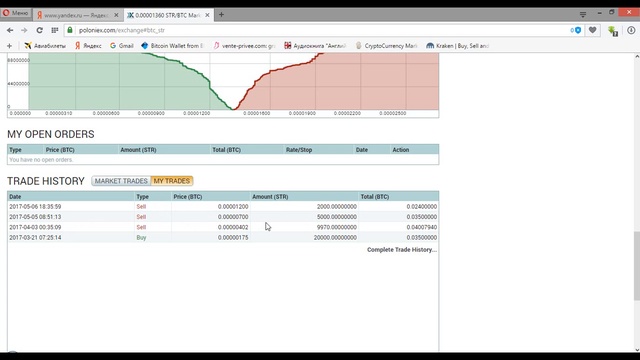Reload the Poloniex page
Image resolution: width=640 pixels, height=360 pixels.
coord(40,30)
